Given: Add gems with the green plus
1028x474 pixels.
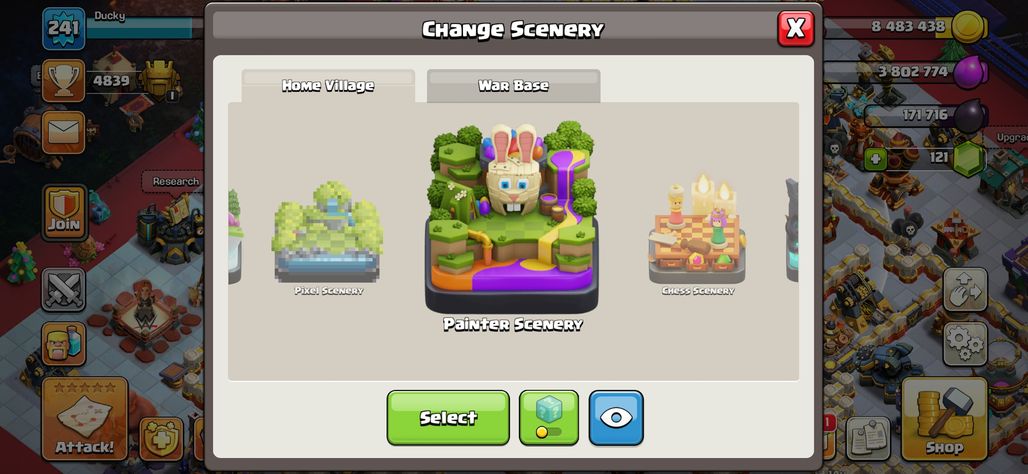Looking at the screenshot, I should 875,159.
